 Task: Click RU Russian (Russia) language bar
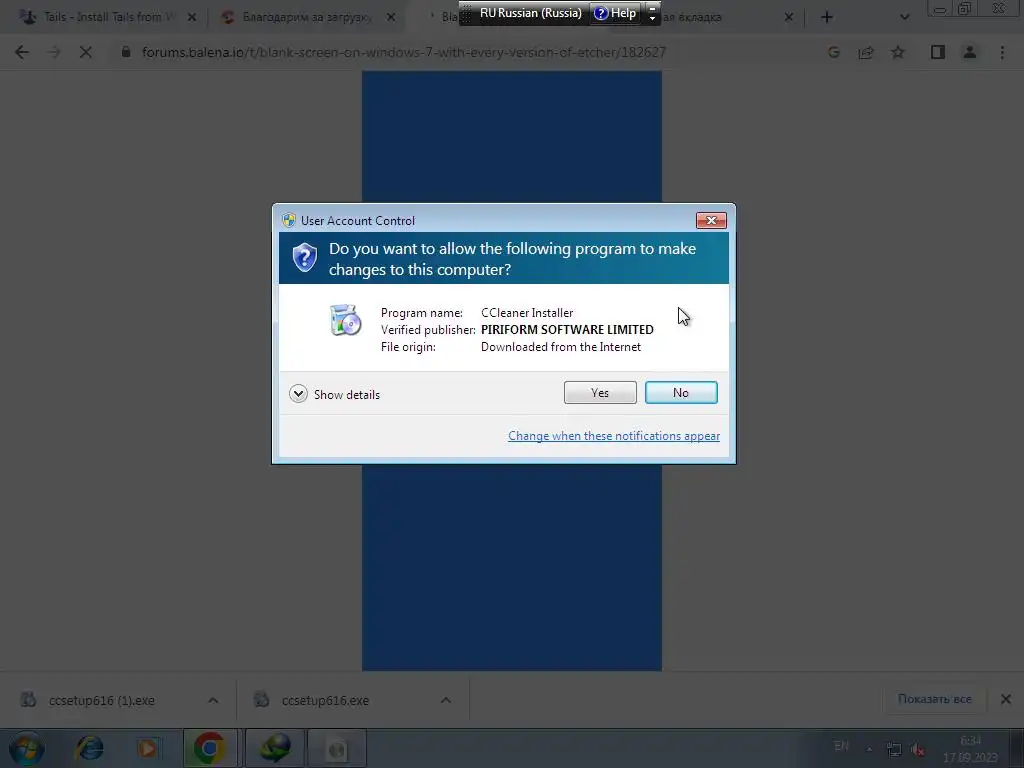click(530, 13)
